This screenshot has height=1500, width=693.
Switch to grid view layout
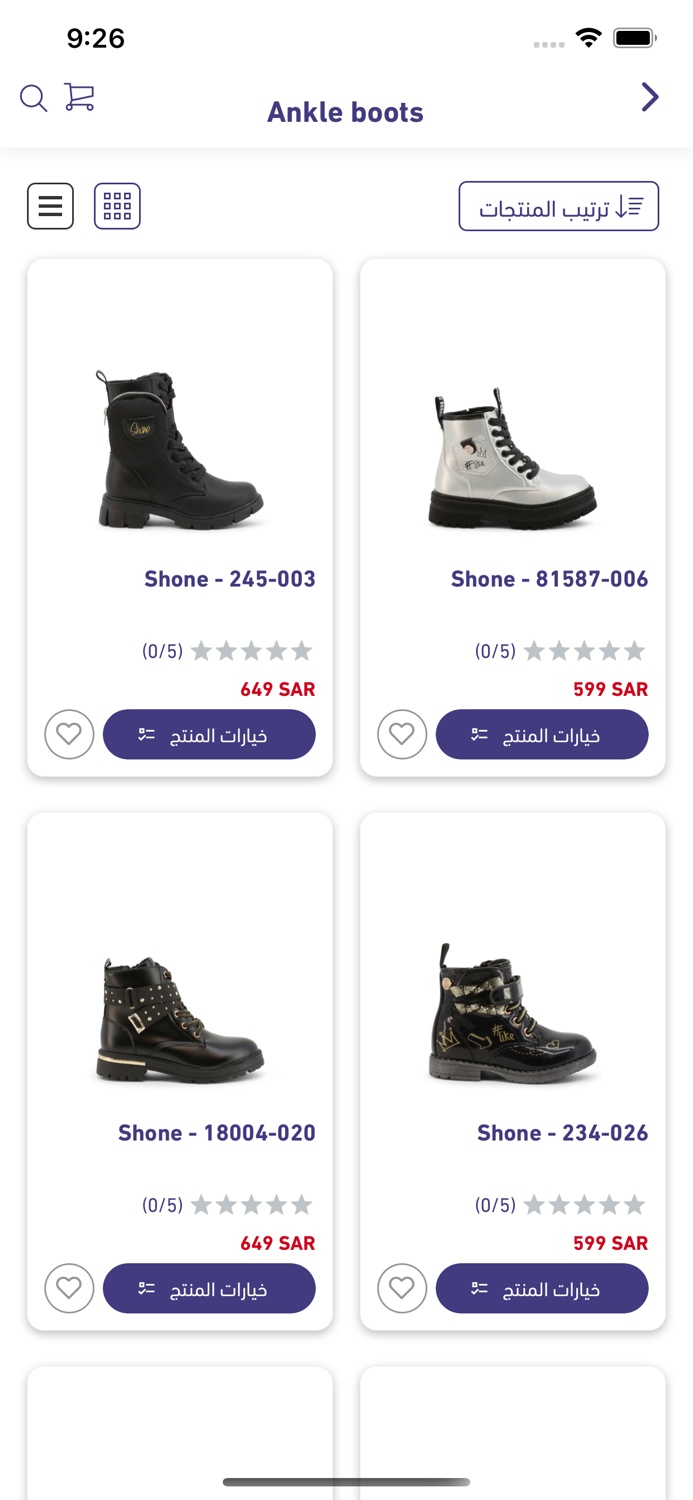click(x=117, y=206)
